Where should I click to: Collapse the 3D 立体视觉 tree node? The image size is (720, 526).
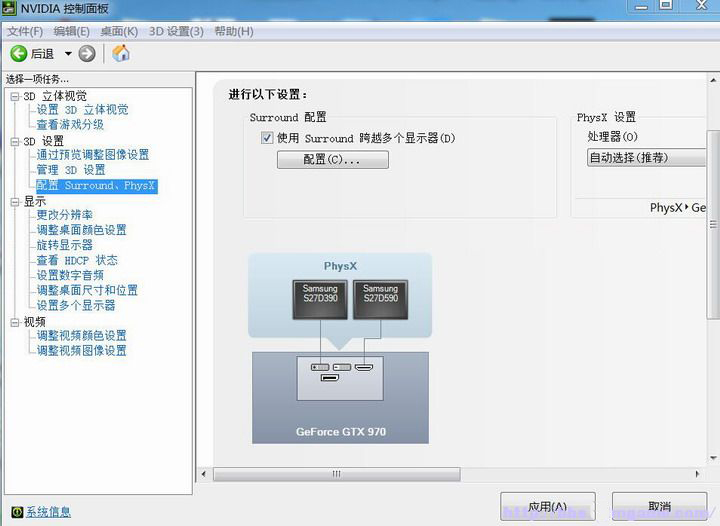point(15,96)
